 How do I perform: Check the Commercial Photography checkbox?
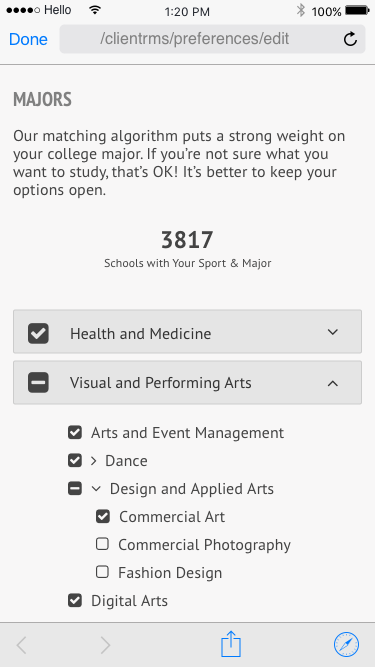102,544
